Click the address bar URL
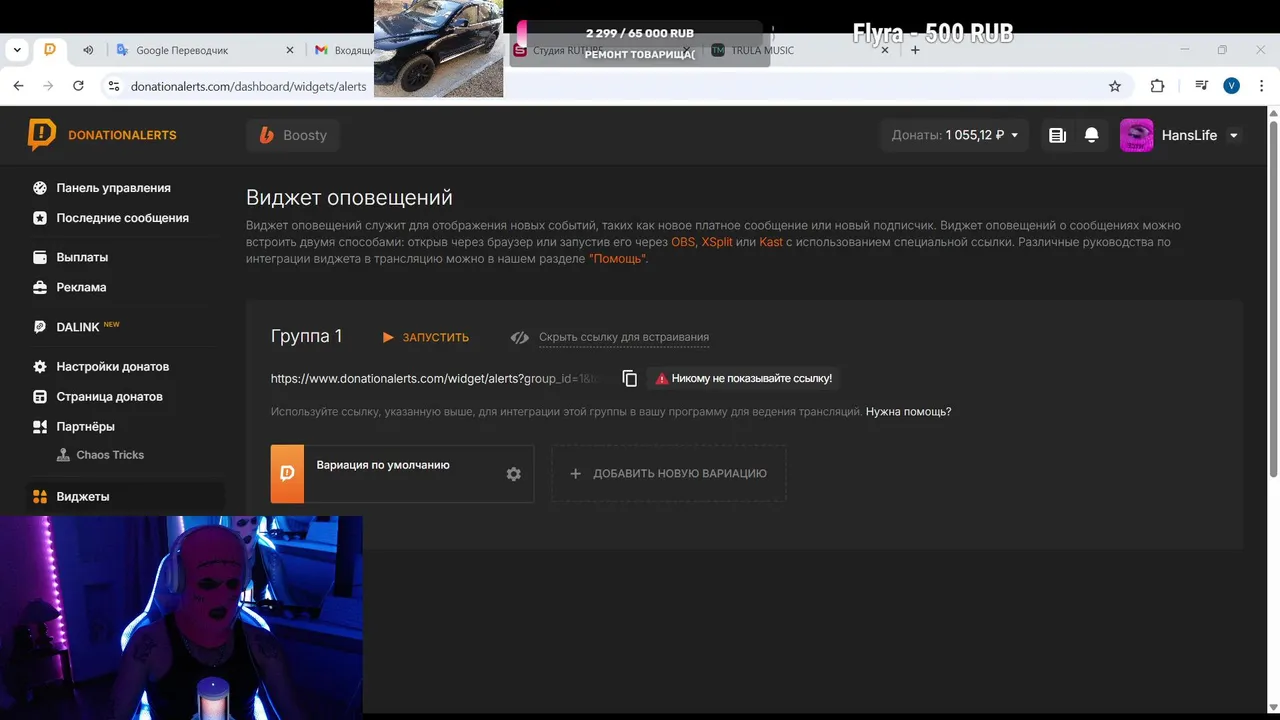 [x=249, y=86]
